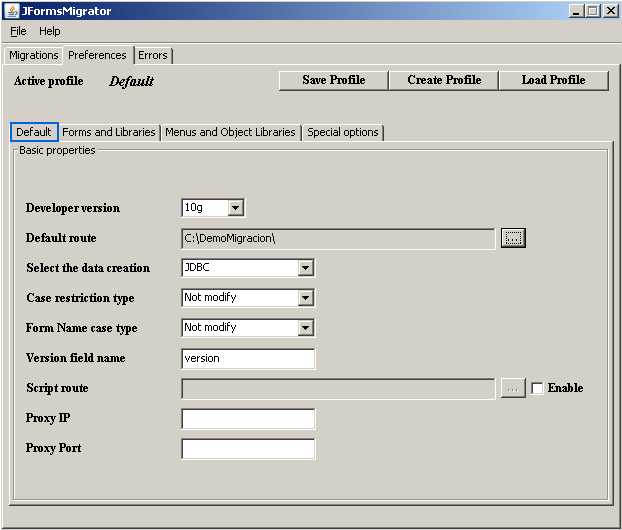The width and height of the screenshot is (622, 530).
Task: Click the Active profile label
Action: coord(49,81)
